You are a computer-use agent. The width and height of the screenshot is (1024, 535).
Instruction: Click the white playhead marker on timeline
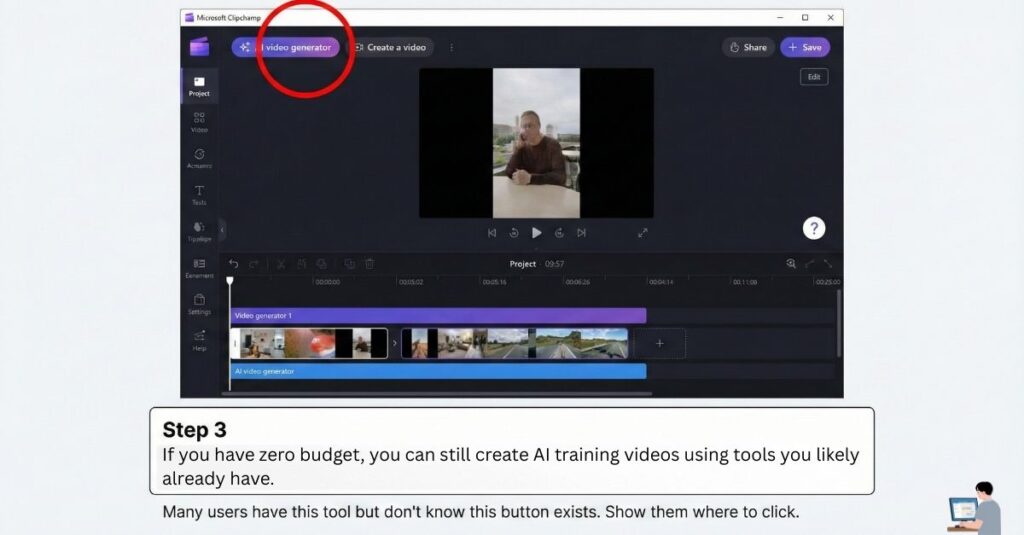click(230, 281)
